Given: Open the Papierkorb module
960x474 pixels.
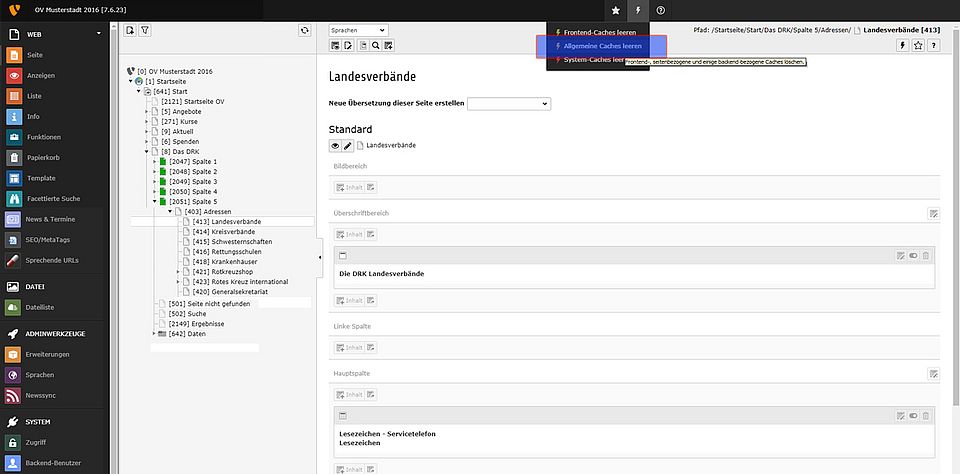Looking at the screenshot, I should pos(40,157).
